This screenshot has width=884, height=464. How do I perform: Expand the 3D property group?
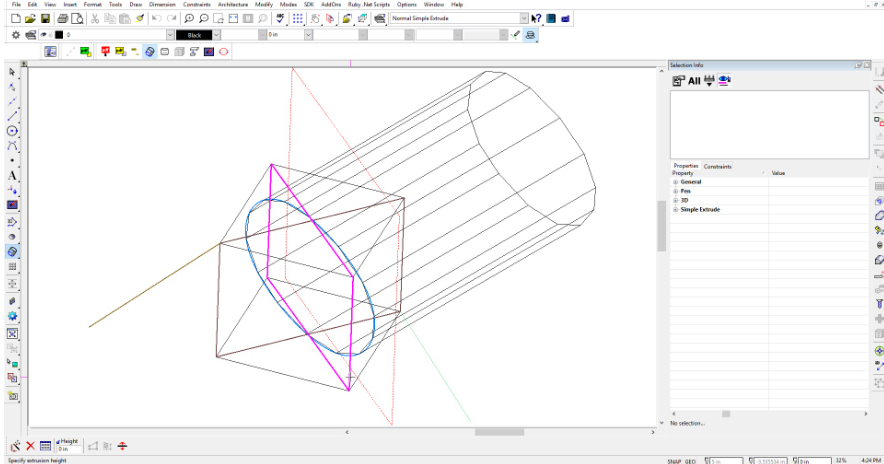(x=675, y=200)
